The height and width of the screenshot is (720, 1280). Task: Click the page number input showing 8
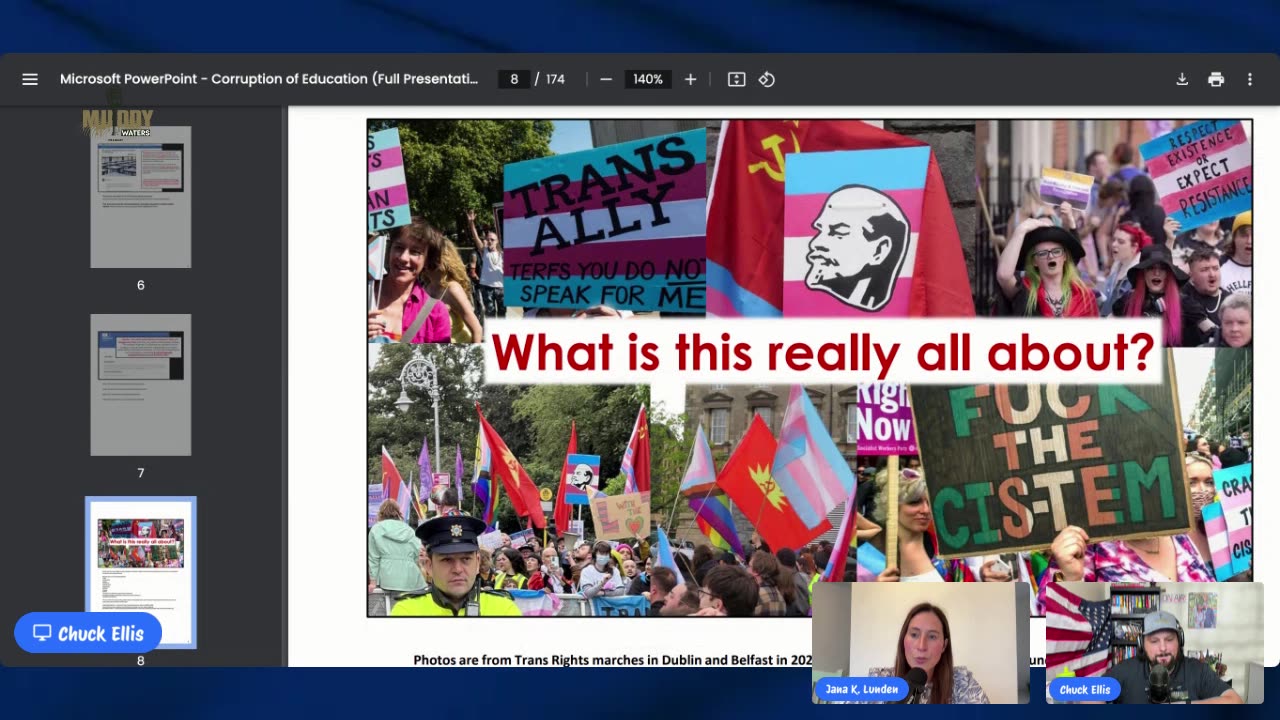[514, 79]
